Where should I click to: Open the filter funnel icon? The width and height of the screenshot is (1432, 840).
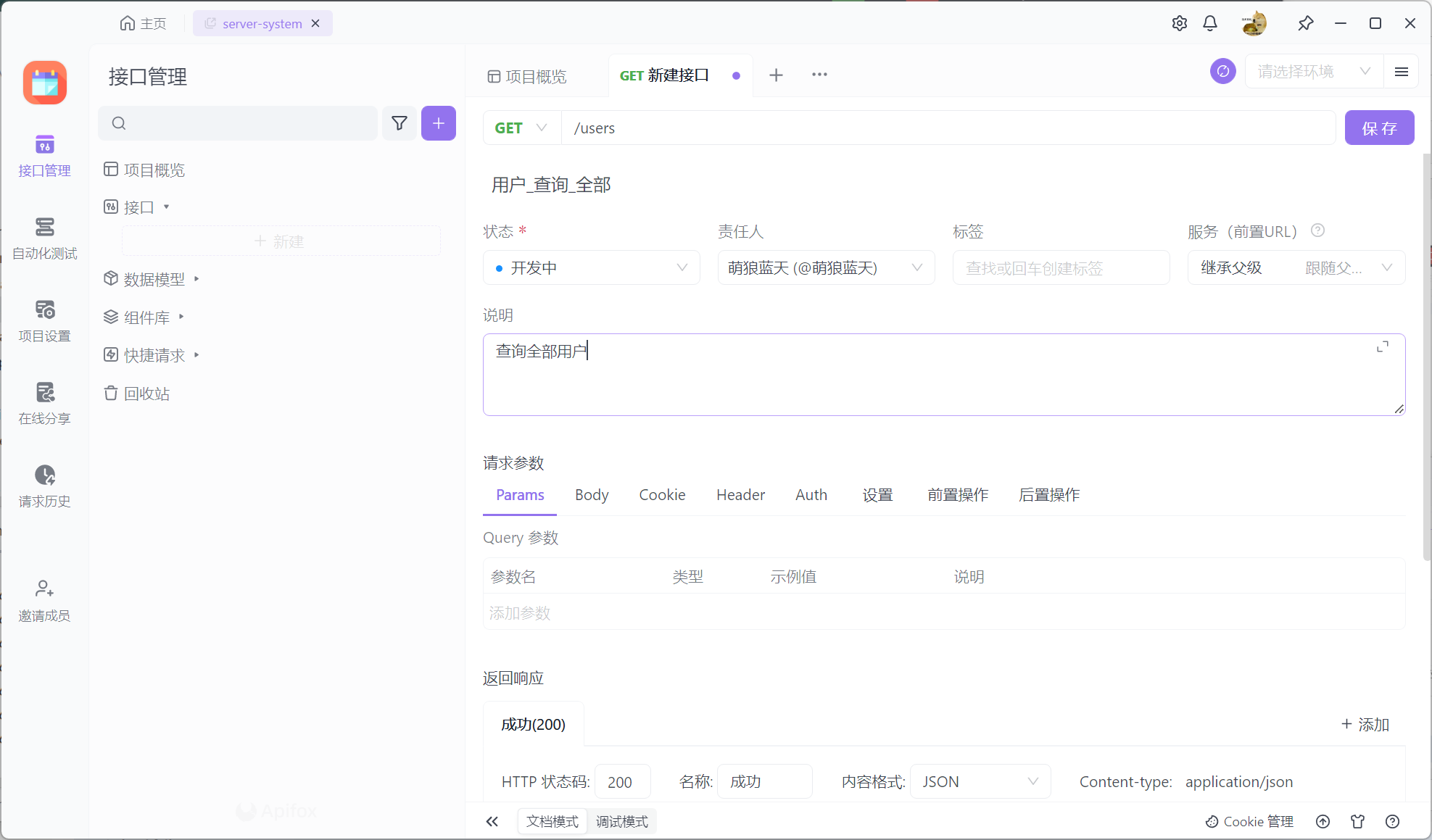coord(400,123)
